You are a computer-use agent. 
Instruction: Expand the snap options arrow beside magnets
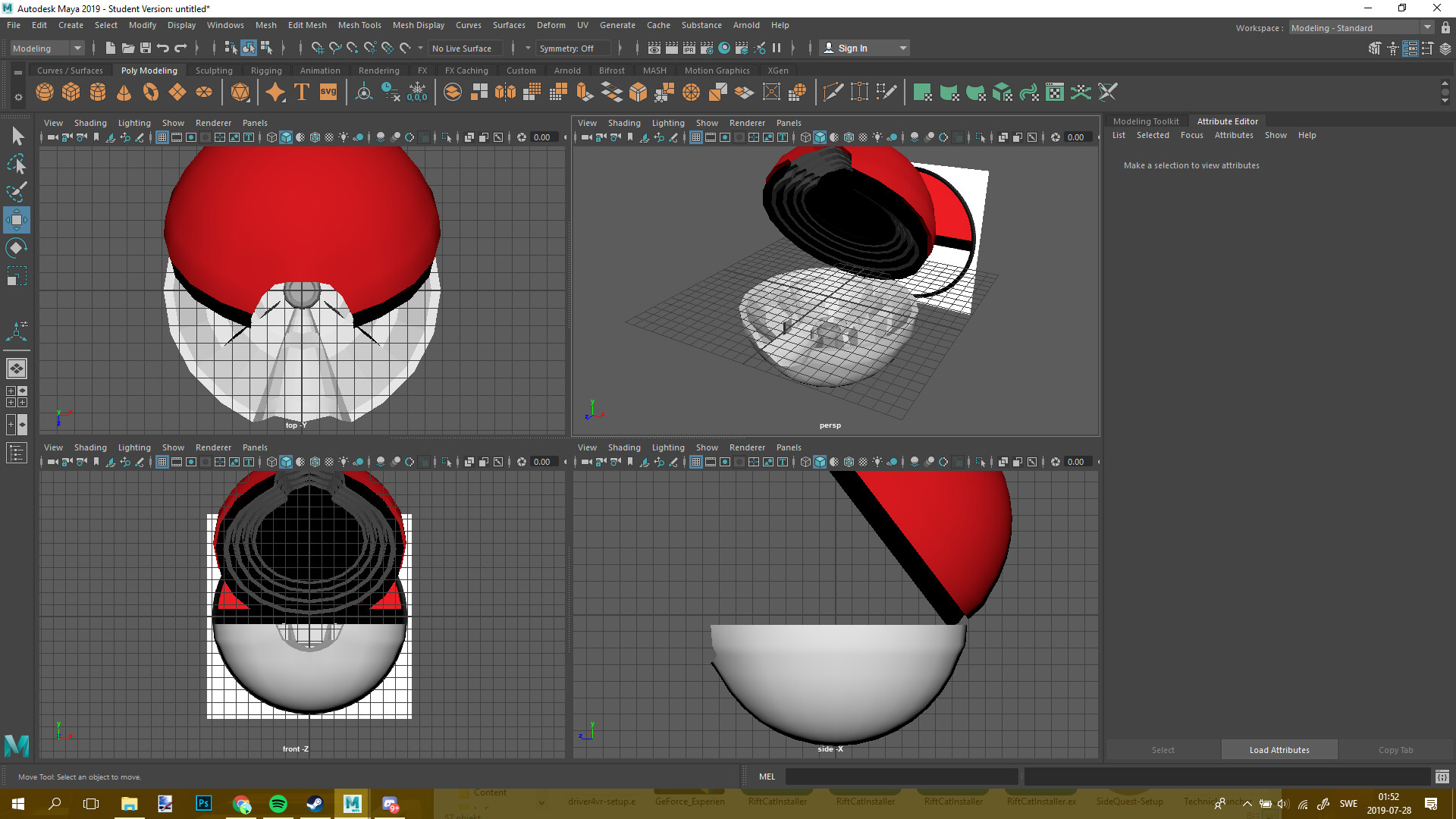(x=421, y=48)
